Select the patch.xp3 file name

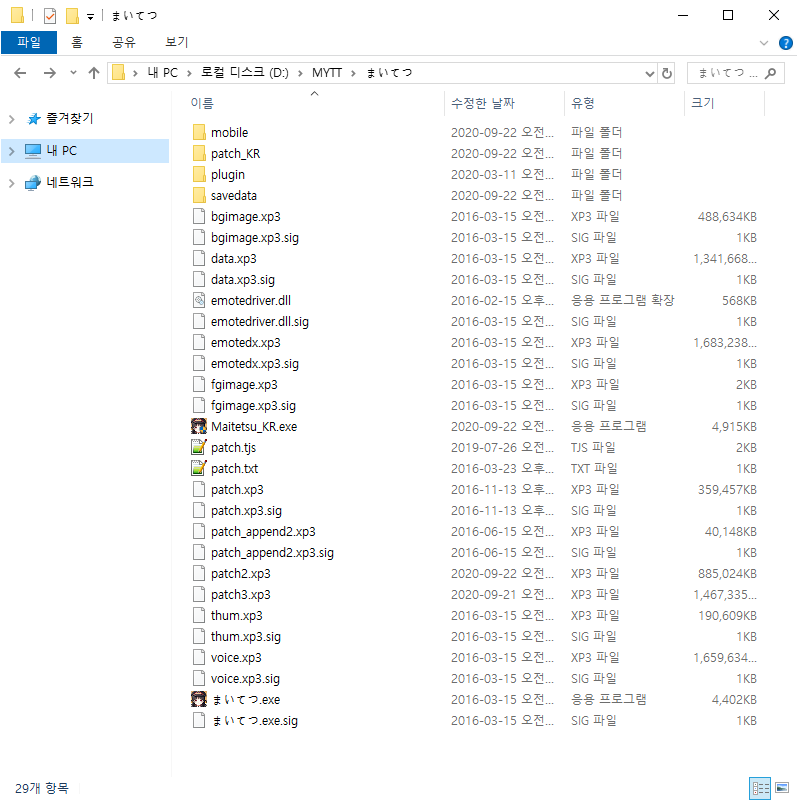pos(237,489)
